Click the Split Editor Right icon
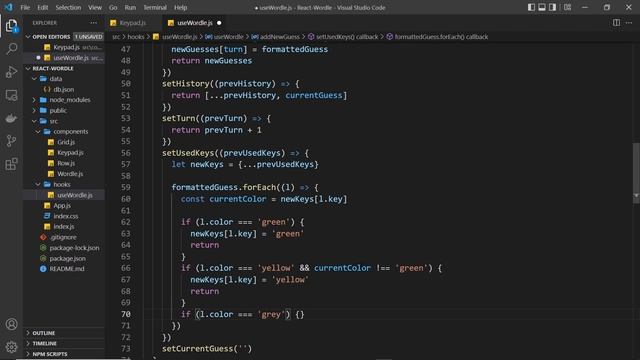640x360 pixels. tap(616, 23)
